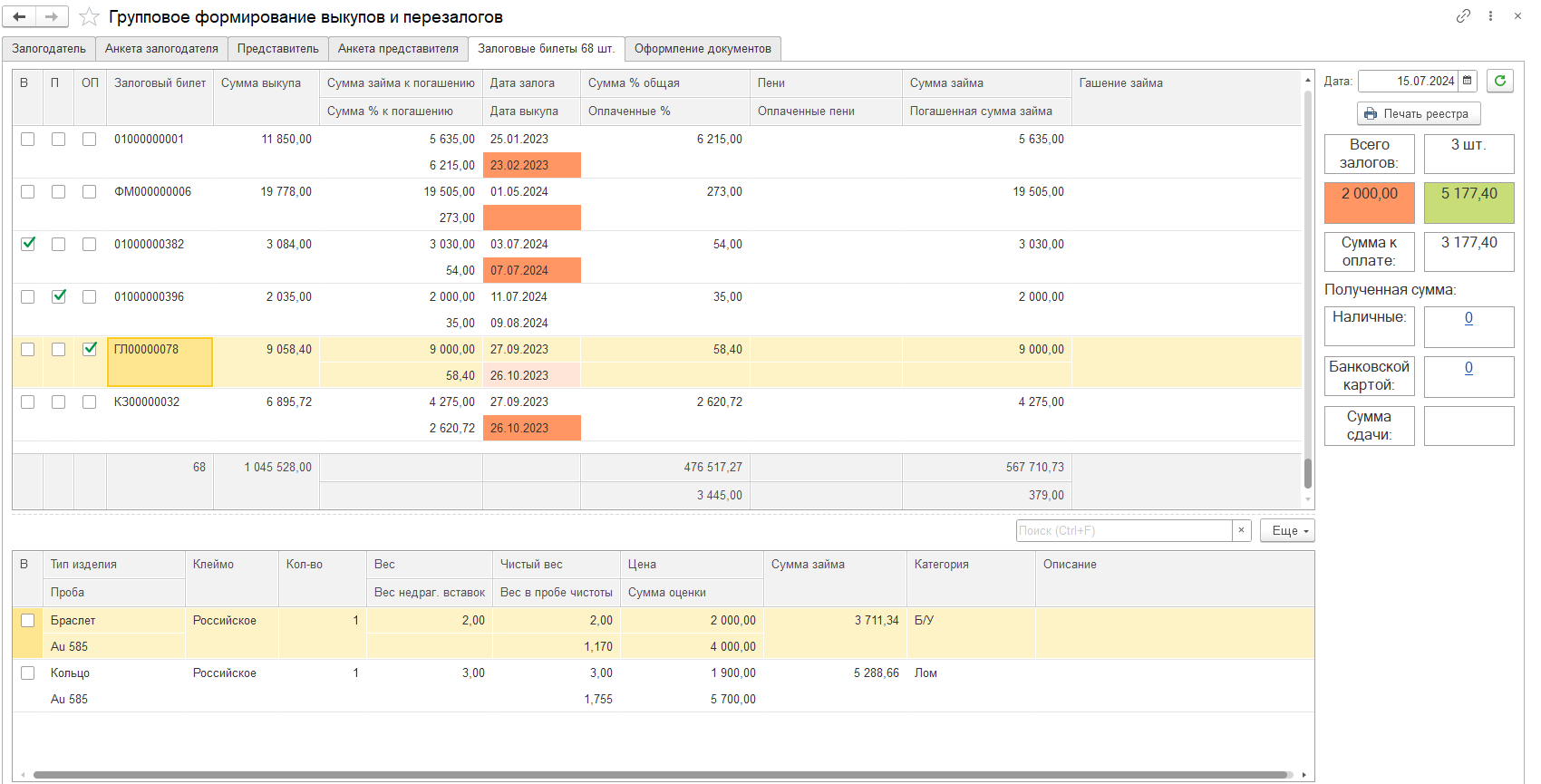This screenshot has width=1541, height=784.
Task: Tick ОП checkbox for ticket ФМ000000006
Action: [x=89, y=191]
